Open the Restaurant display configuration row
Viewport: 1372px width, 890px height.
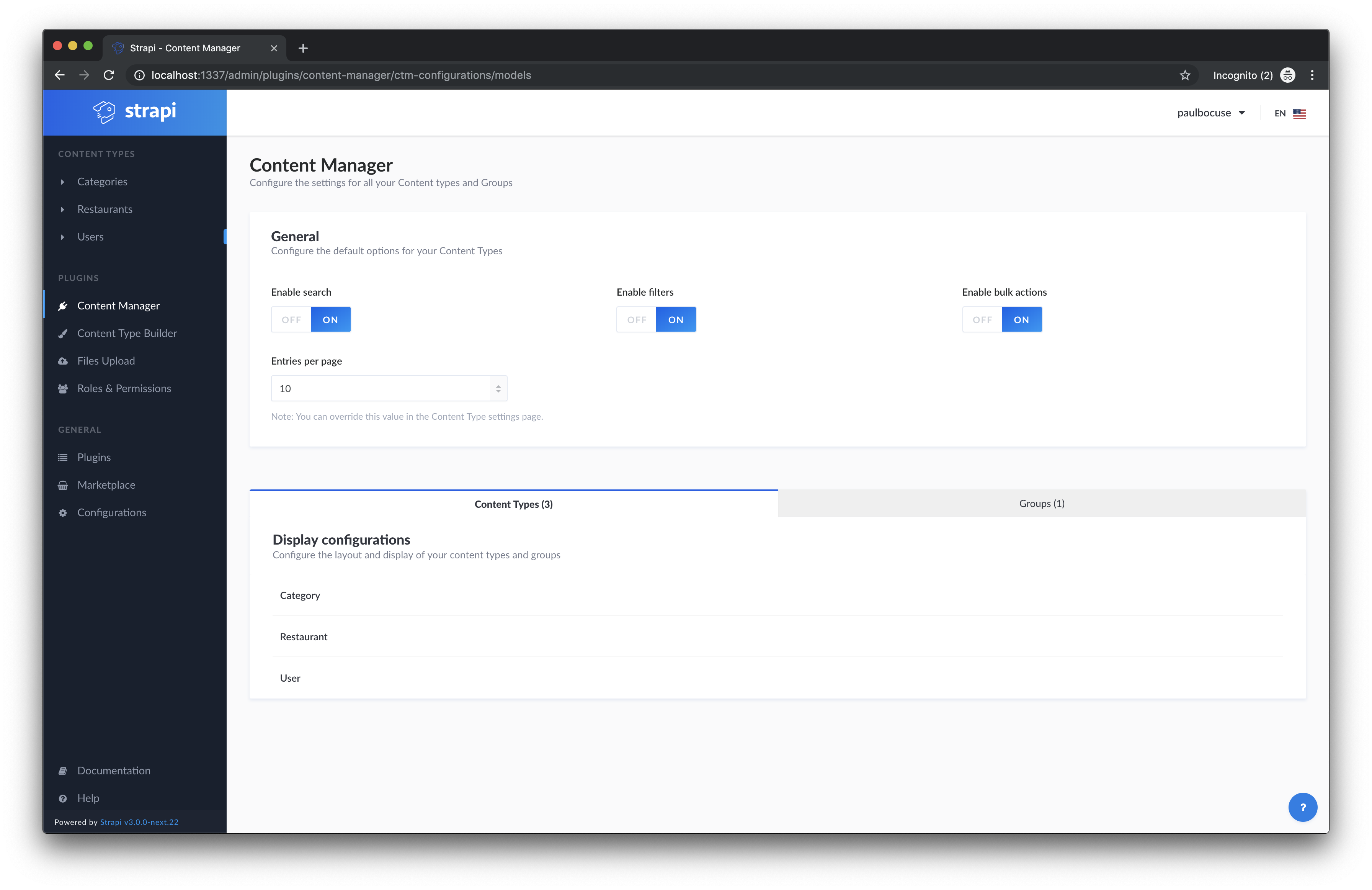click(304, 637)
